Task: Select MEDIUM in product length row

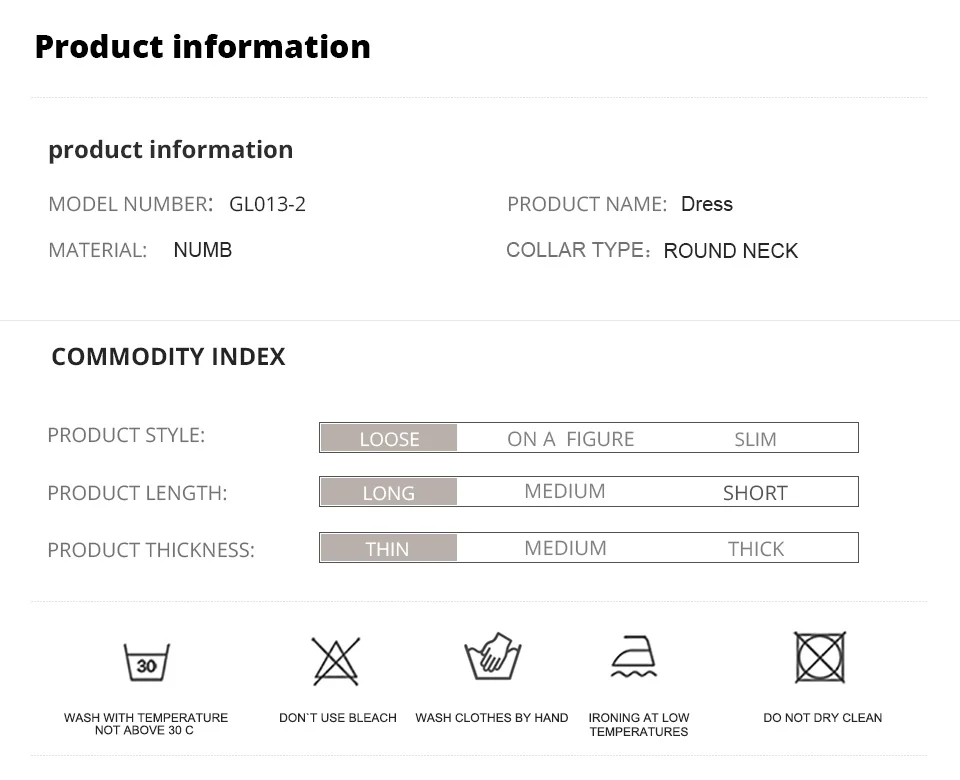Action: tap(565, 491)
